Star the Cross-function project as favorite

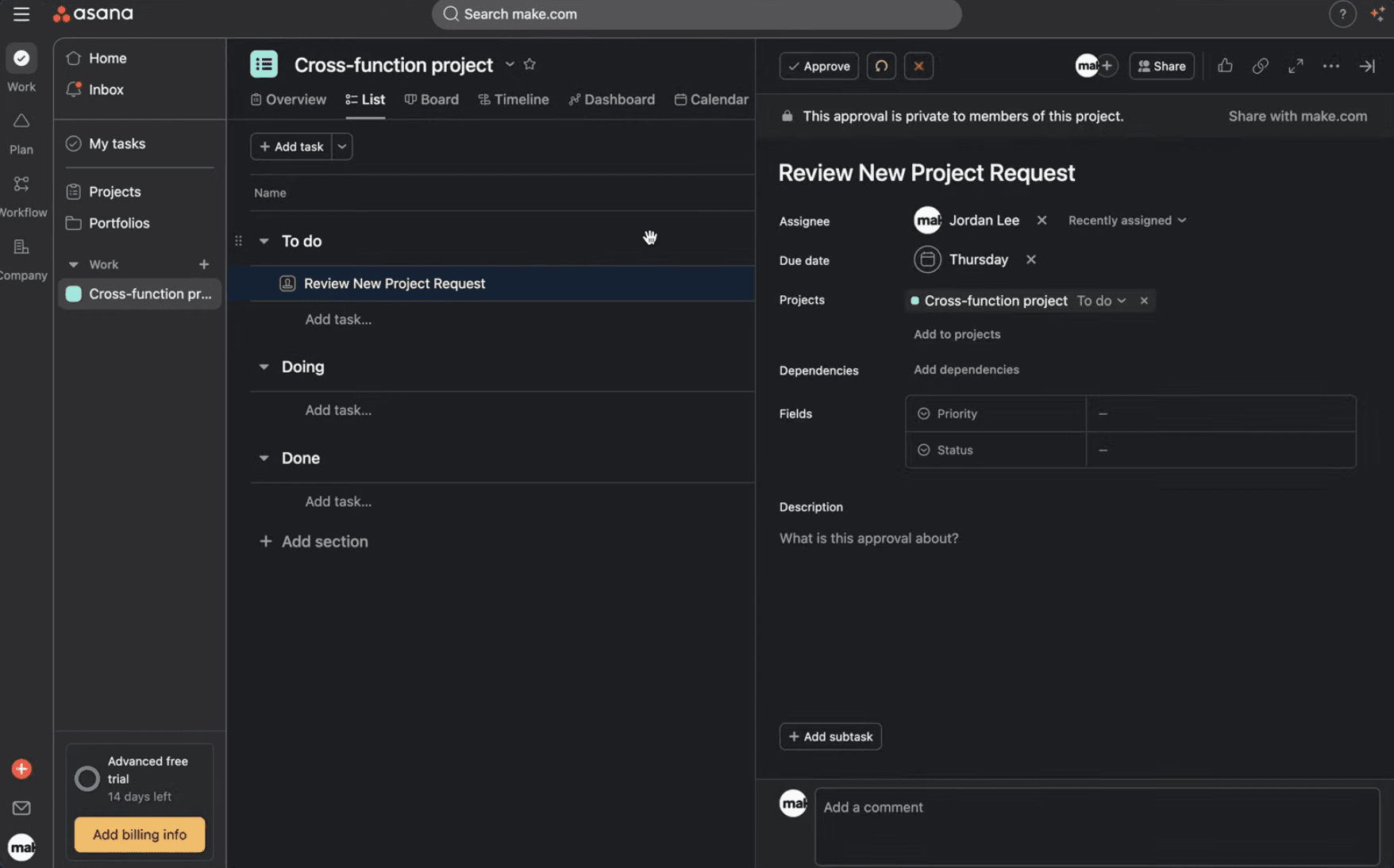coord(529,64)
